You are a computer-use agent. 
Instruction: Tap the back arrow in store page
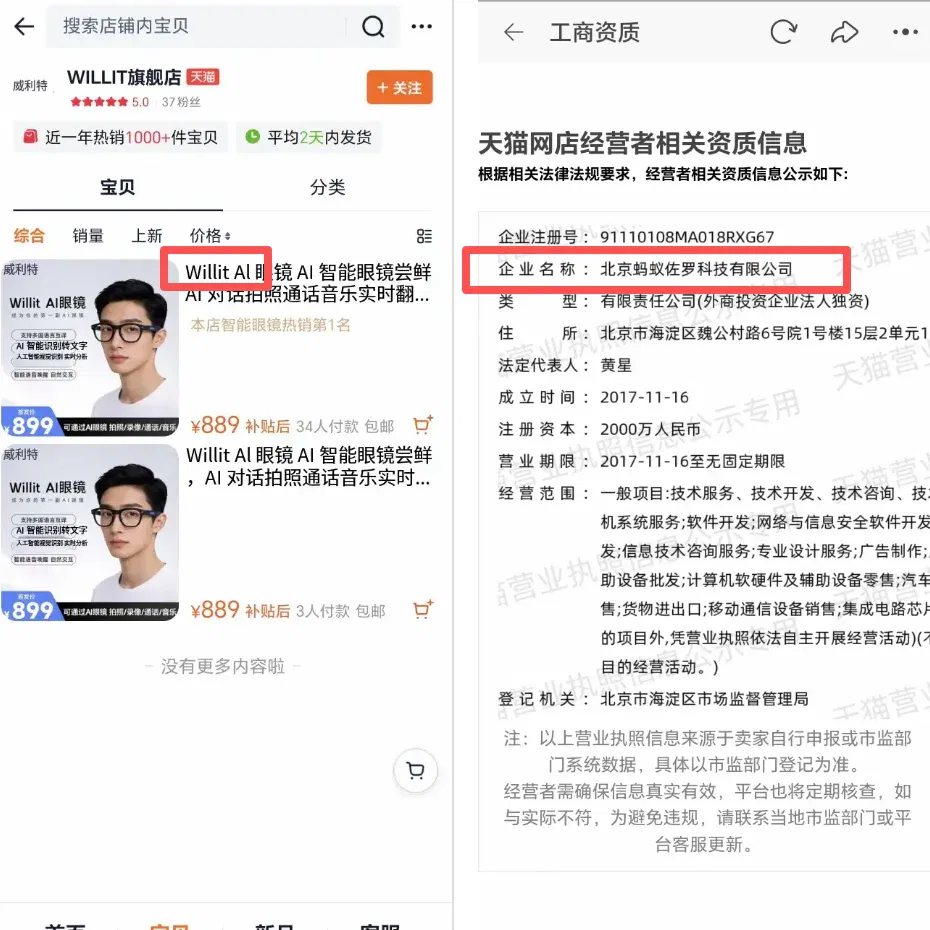pos(24,26)
